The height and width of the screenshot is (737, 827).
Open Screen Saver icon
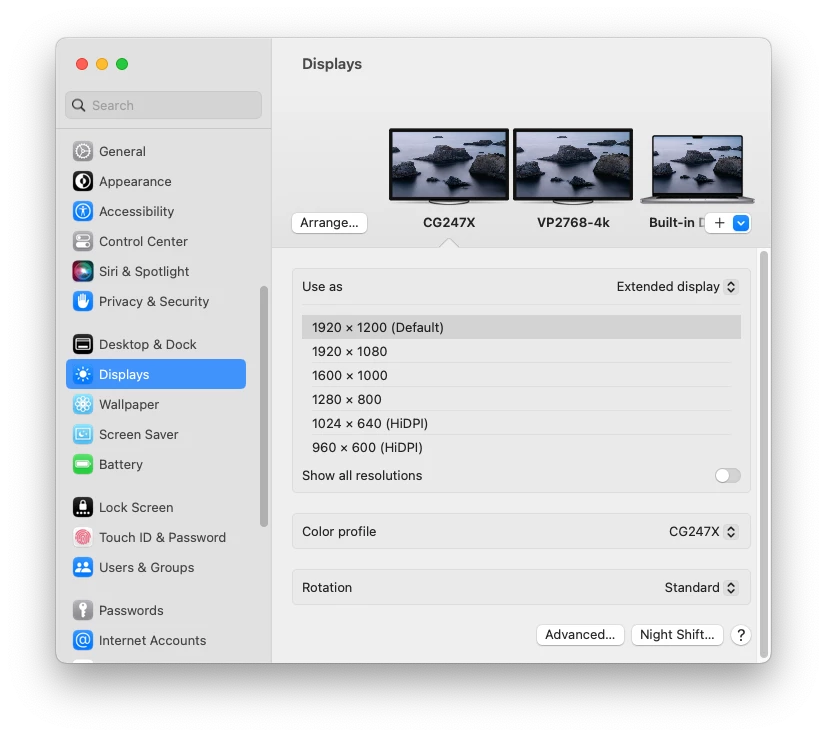(83, 435)
